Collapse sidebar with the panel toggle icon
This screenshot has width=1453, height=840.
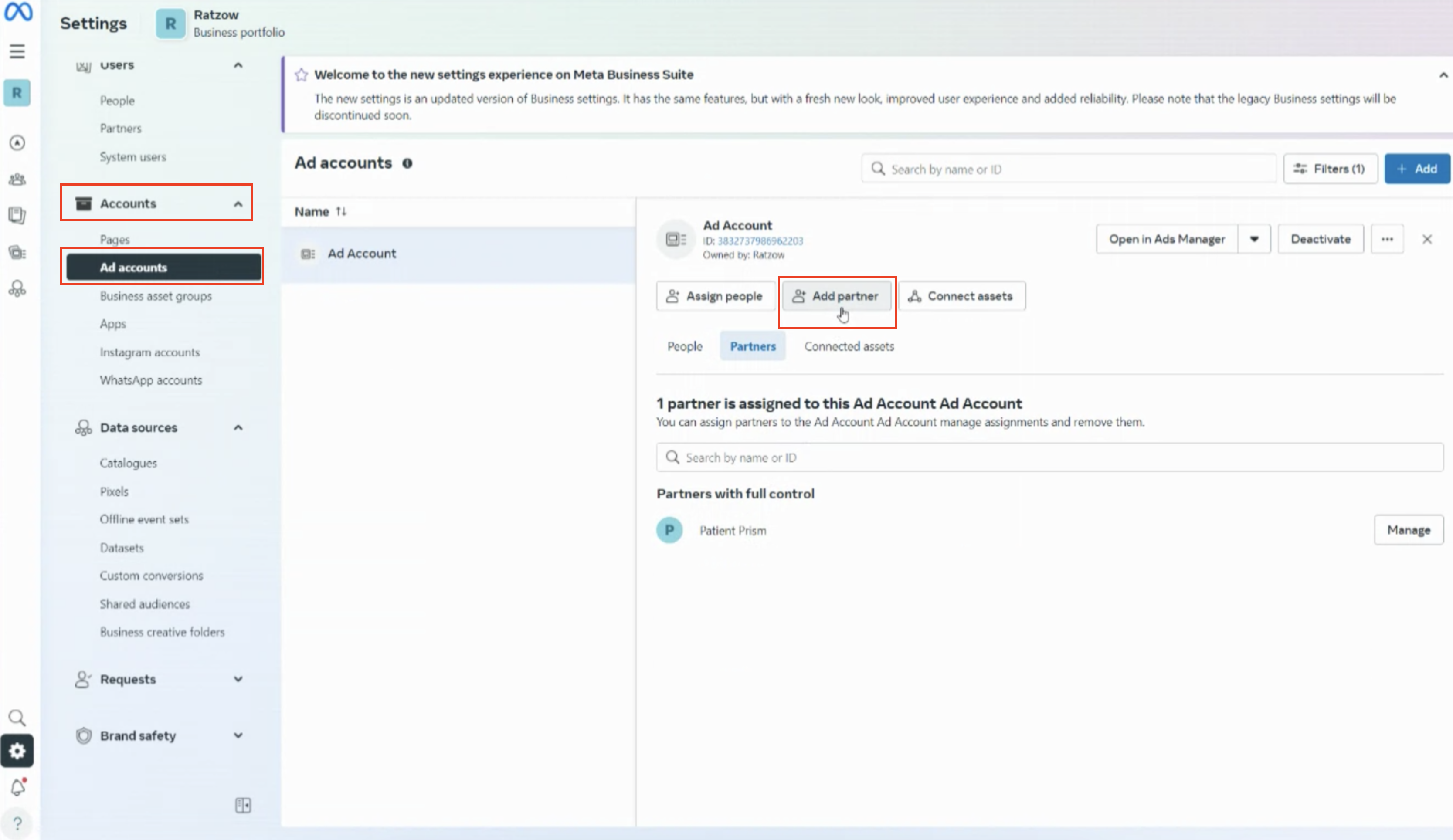pyautogui.click(x=243, y=805)
